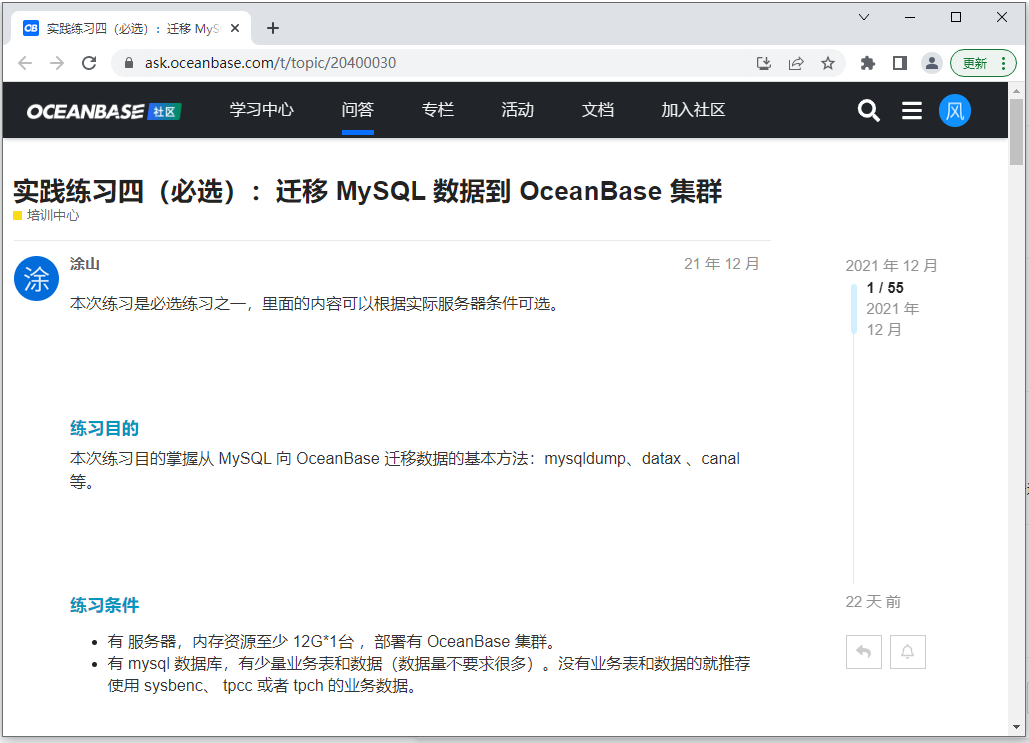
Task: Open the tab search chevron
Action: tap(864, 17)
